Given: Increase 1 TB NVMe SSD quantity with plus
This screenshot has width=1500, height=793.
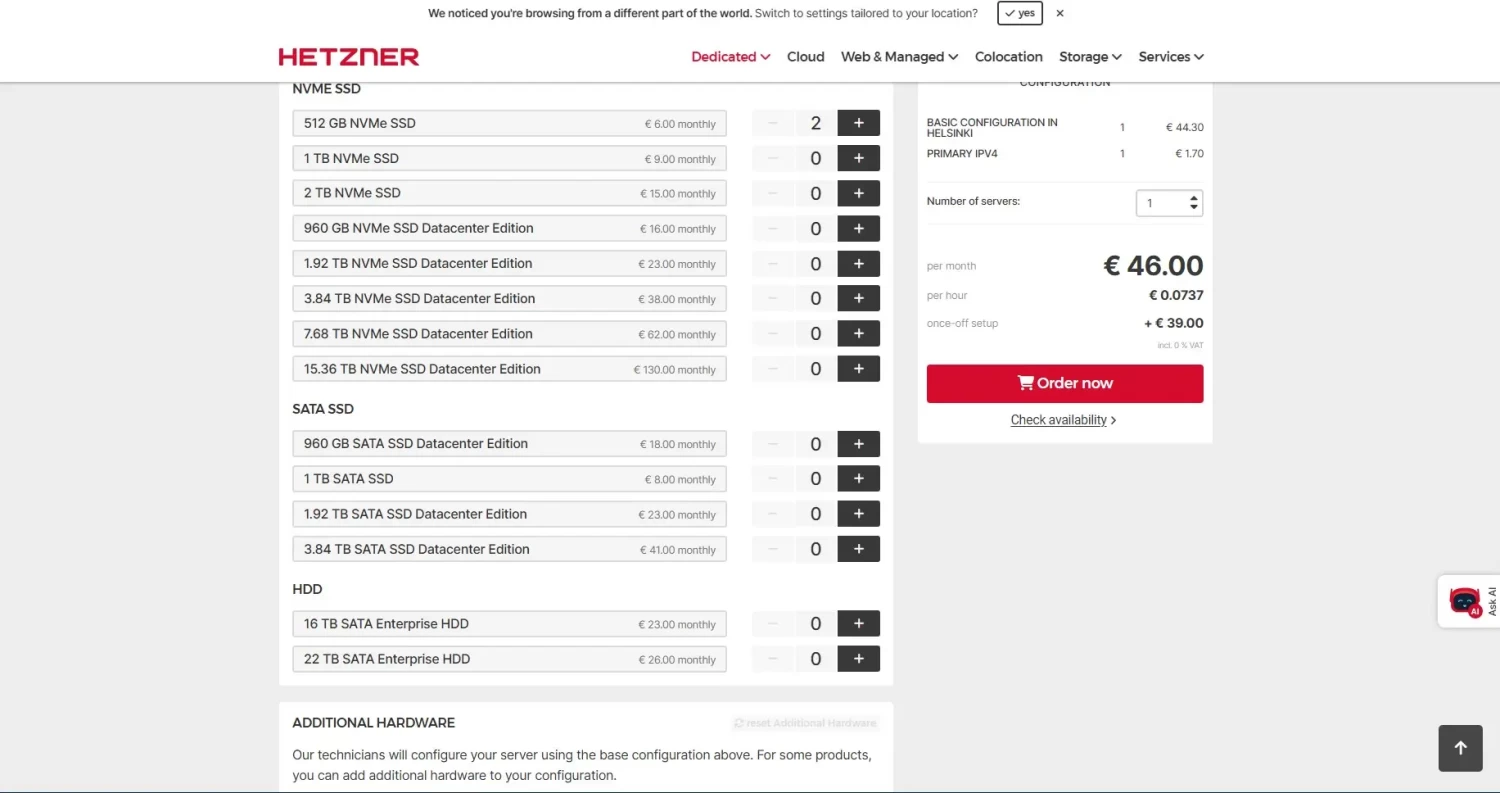Looking at the screenshot, I should pyautogui.click(x=858, y=158).
